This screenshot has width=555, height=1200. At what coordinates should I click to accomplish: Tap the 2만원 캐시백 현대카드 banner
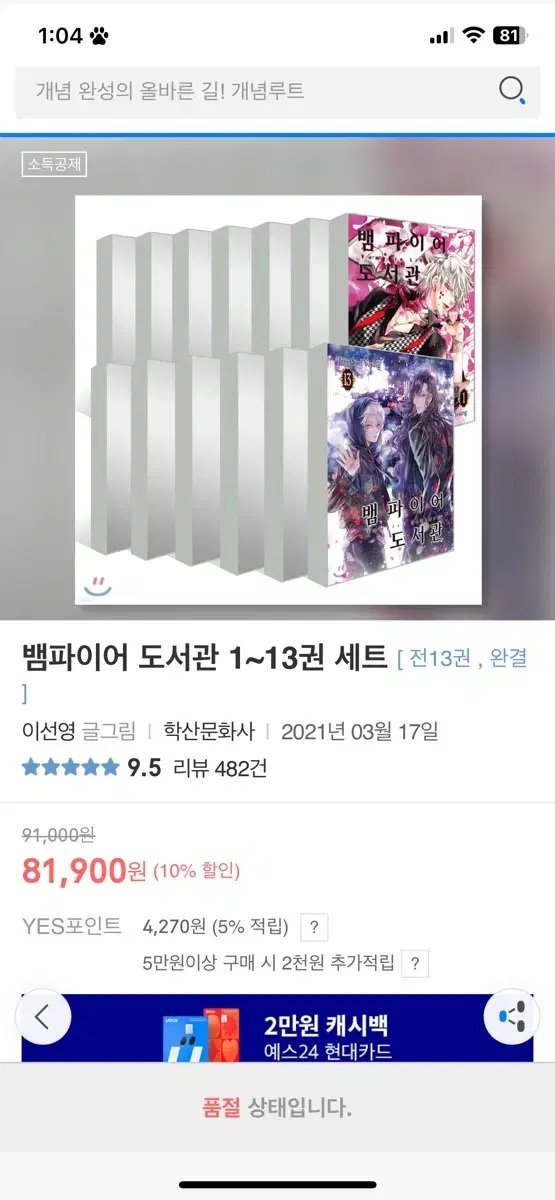pyautogui.click(x=277, y=1028)
